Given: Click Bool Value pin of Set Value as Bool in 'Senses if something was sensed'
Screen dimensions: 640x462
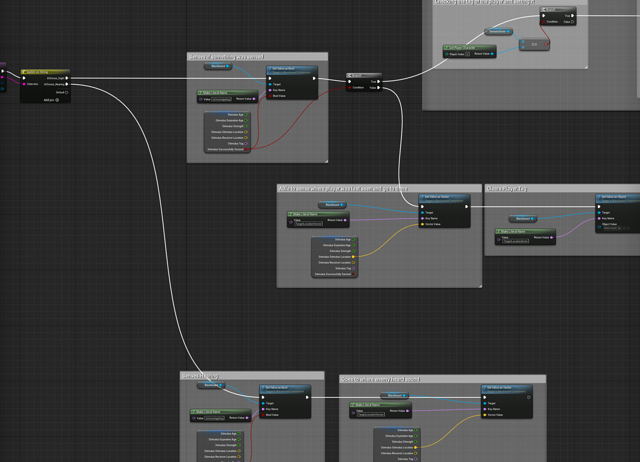Looking at the screenshot, I should pyautogui.click(x=270, y=96).
